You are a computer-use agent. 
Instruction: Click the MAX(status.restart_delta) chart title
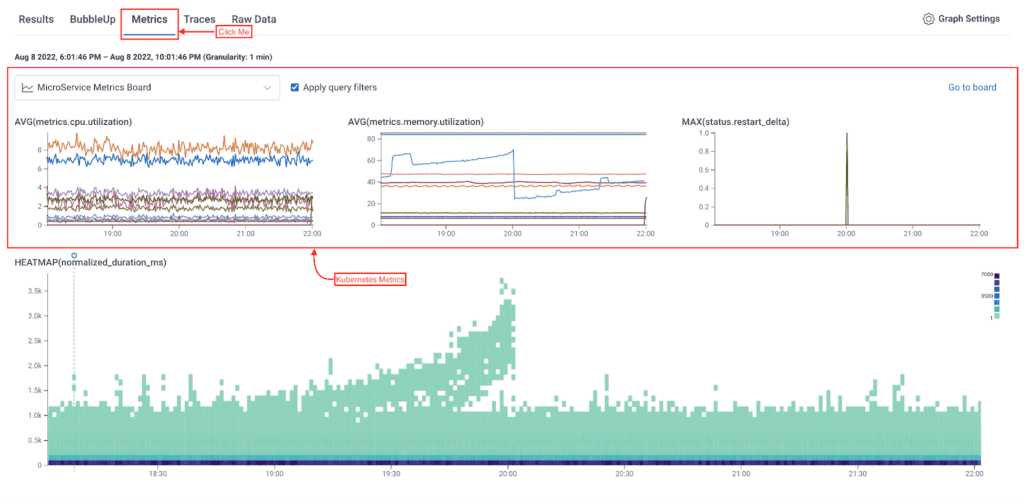pos(736,122)
